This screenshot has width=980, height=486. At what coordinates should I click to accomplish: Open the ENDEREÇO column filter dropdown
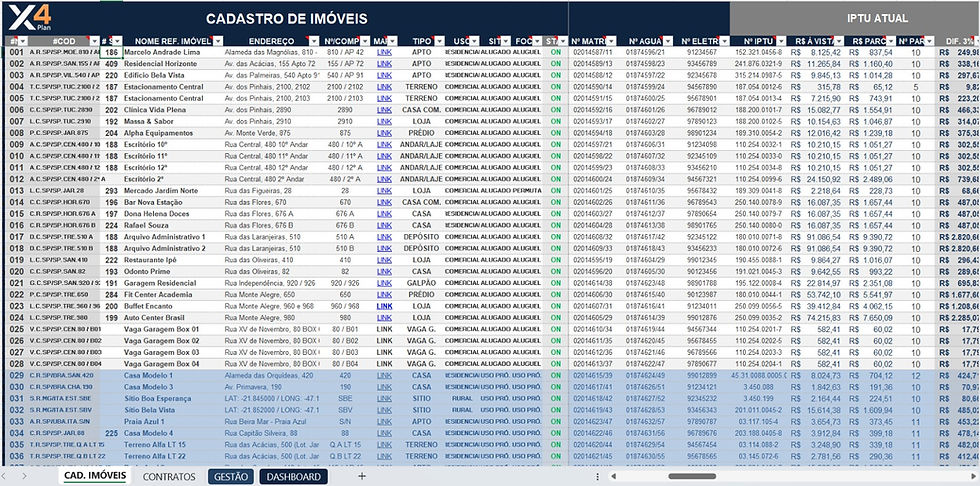click(x=314, y=41)
